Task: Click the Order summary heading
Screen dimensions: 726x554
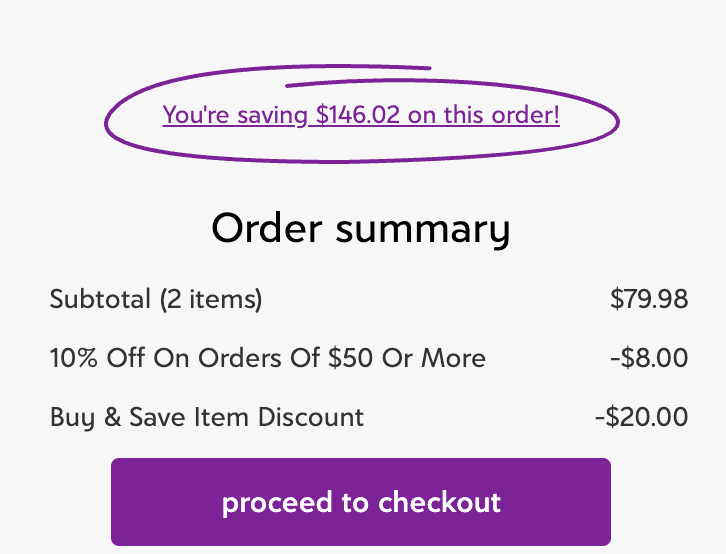Action: [360, 229]
